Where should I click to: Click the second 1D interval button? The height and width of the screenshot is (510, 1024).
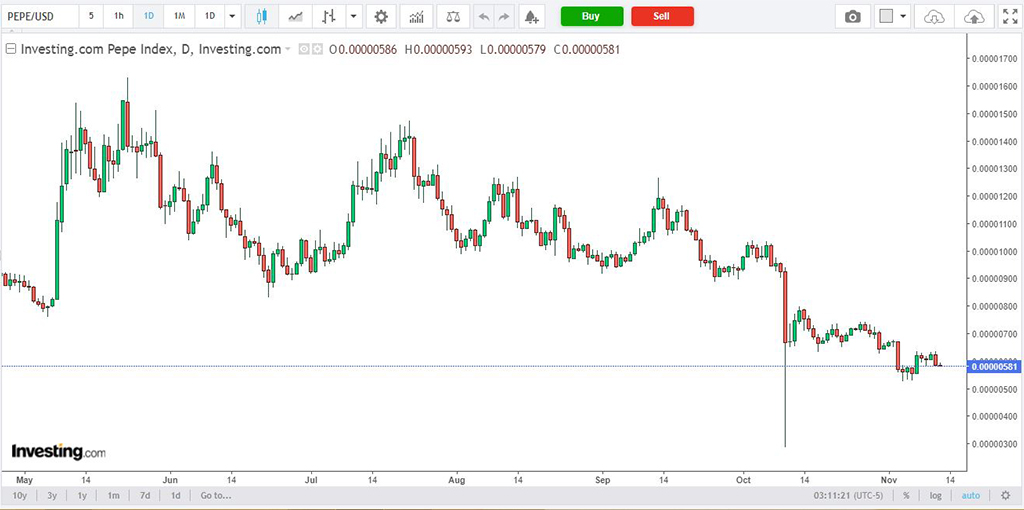[x=210, y=16]
